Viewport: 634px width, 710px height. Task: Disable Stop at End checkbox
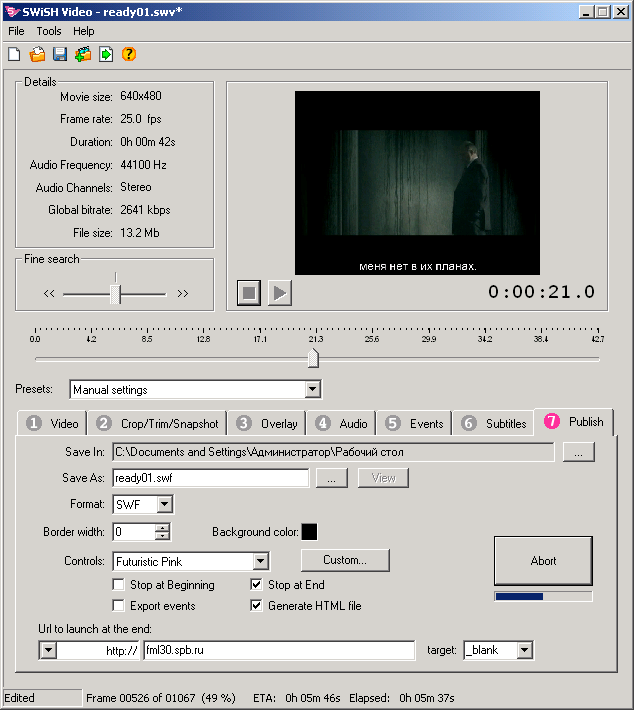256,585
